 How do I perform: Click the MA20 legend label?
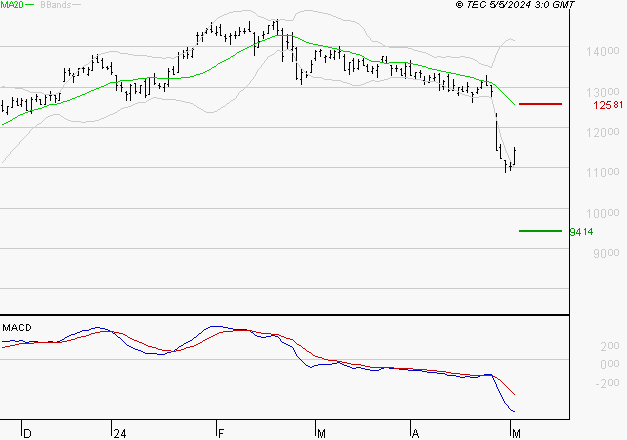12,5
